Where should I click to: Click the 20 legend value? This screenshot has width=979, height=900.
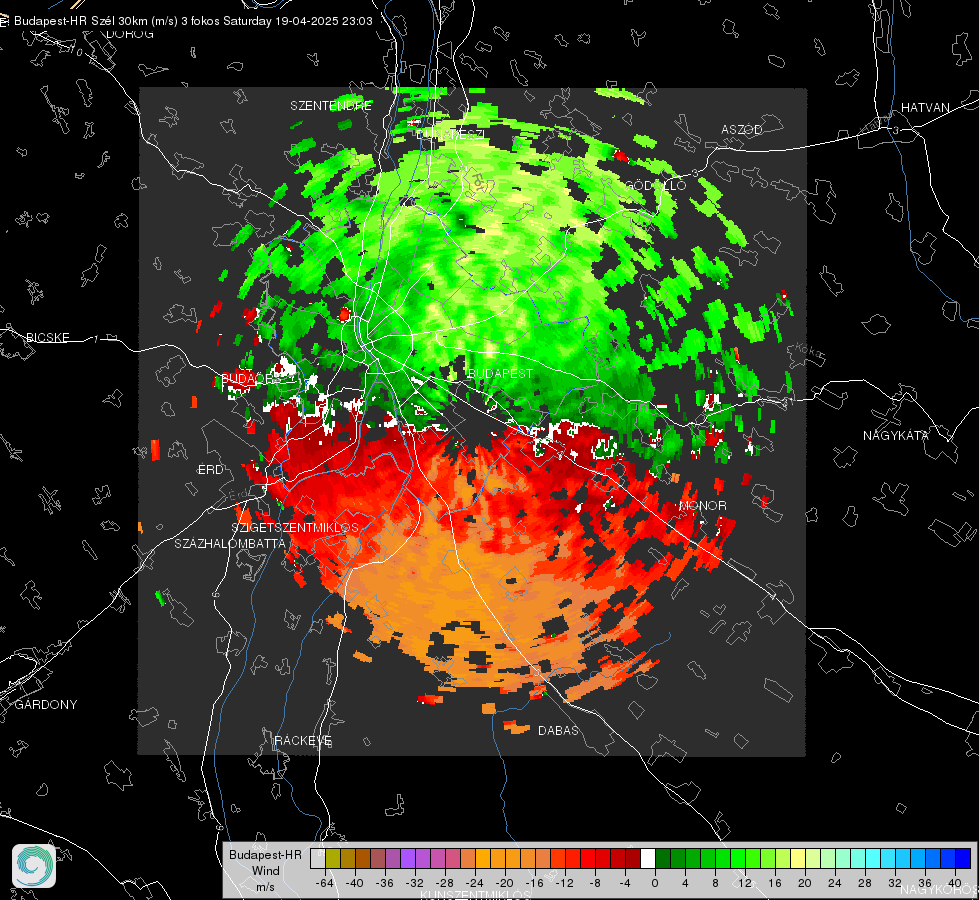point(805,883)
